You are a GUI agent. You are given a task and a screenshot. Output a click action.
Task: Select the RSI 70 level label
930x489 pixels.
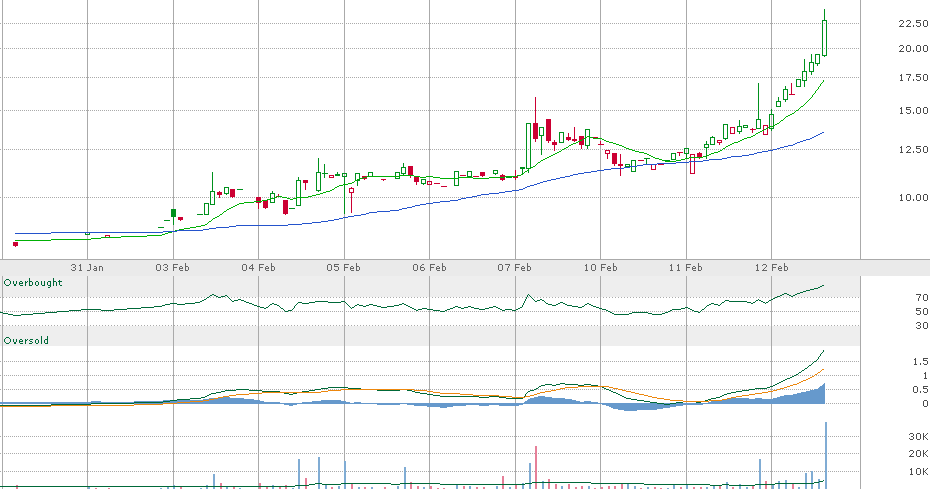coord(922,297)
